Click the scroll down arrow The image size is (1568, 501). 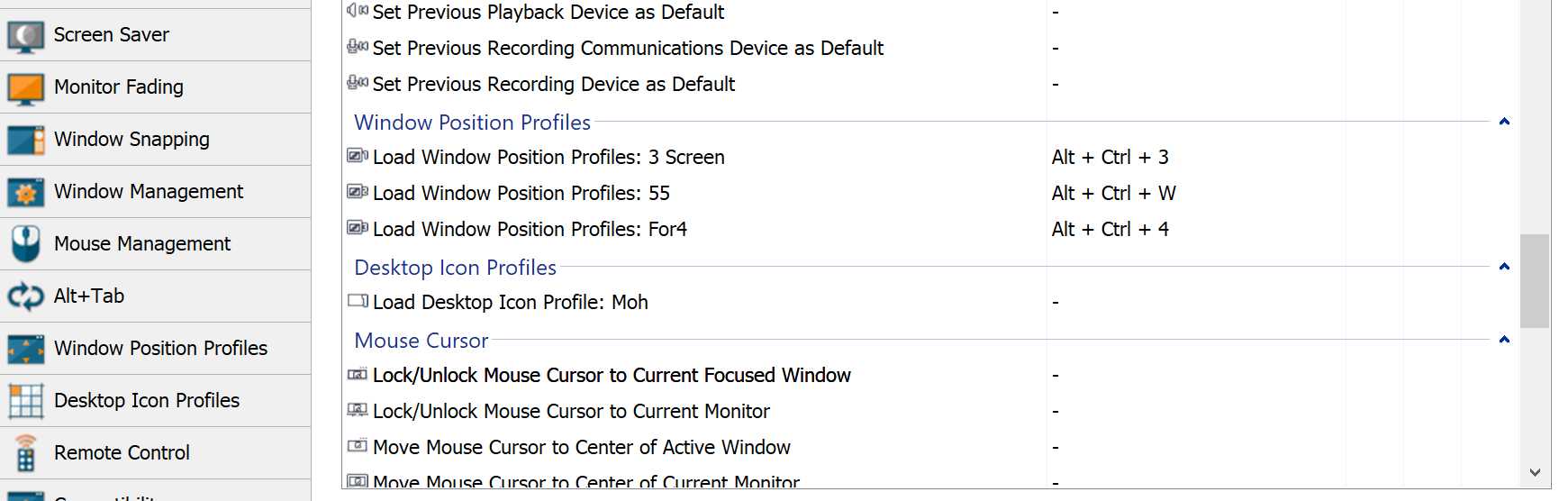click(x=1534, y=472)
